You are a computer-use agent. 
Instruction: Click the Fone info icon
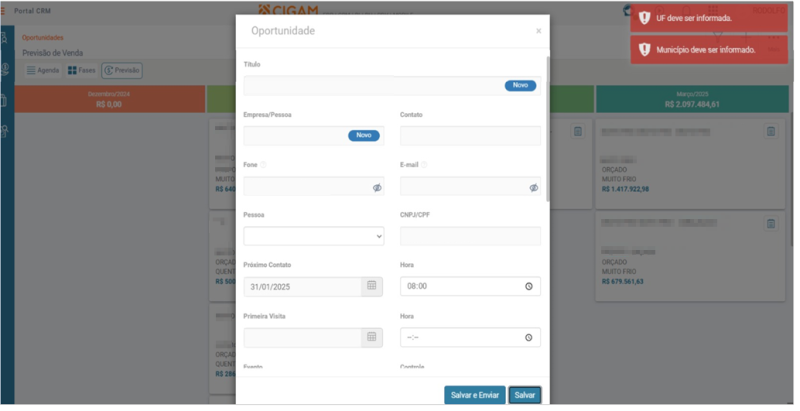[263, 165]
